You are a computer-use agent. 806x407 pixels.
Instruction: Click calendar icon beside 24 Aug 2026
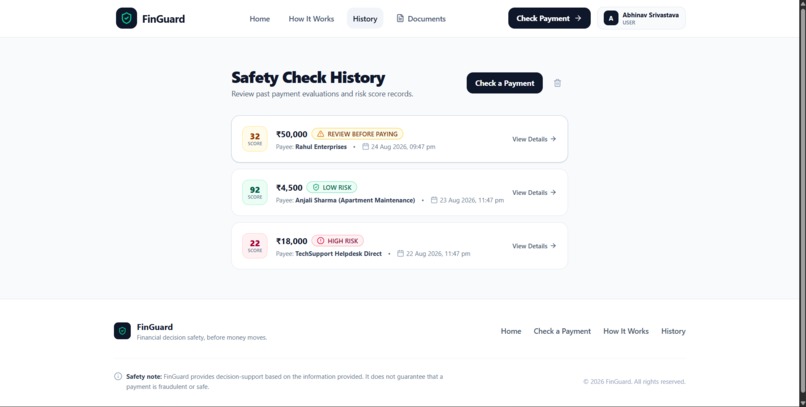[x=365, y=146]
